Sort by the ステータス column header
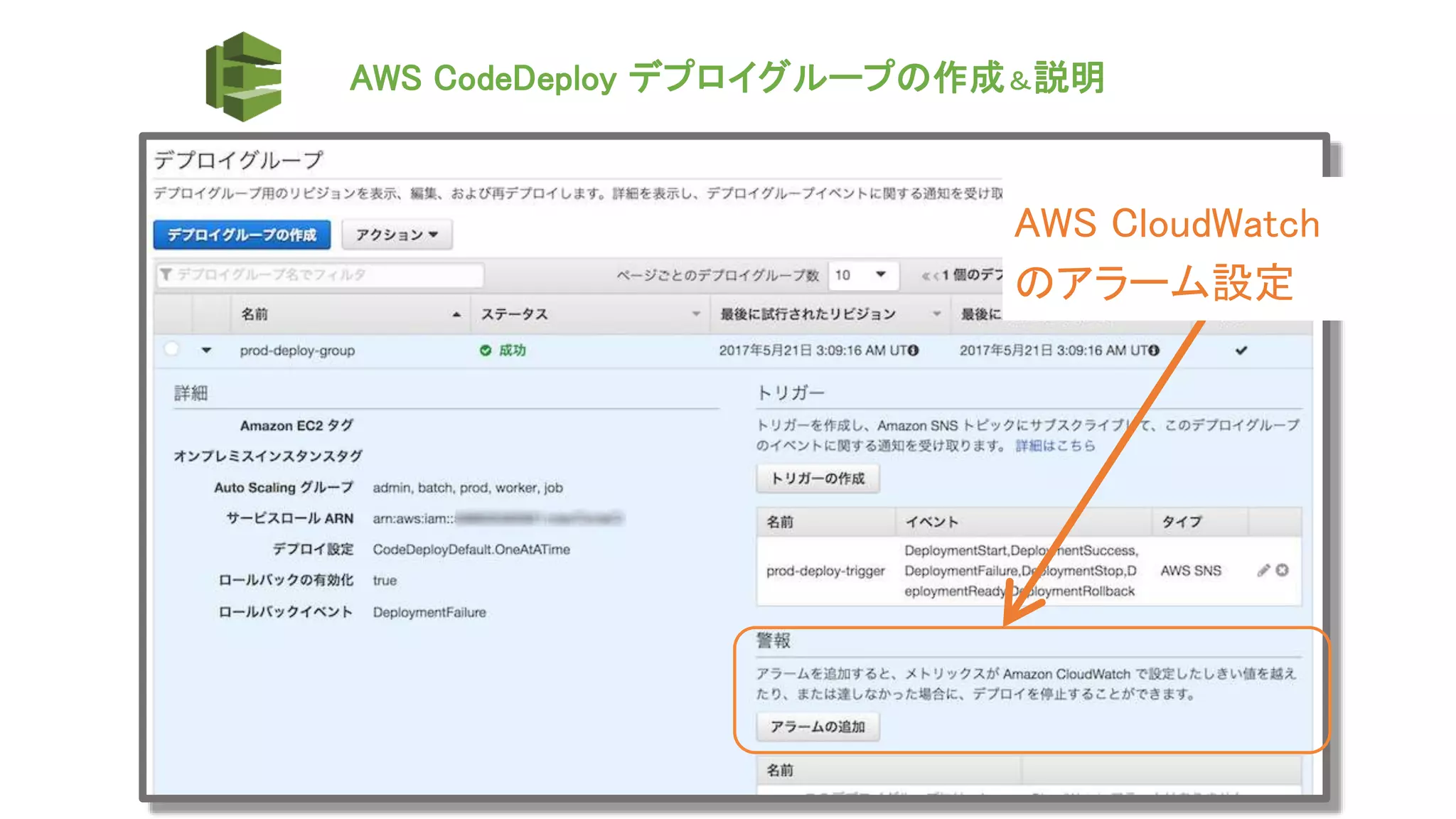This screenshot has height=819, width=1456. 590,314
